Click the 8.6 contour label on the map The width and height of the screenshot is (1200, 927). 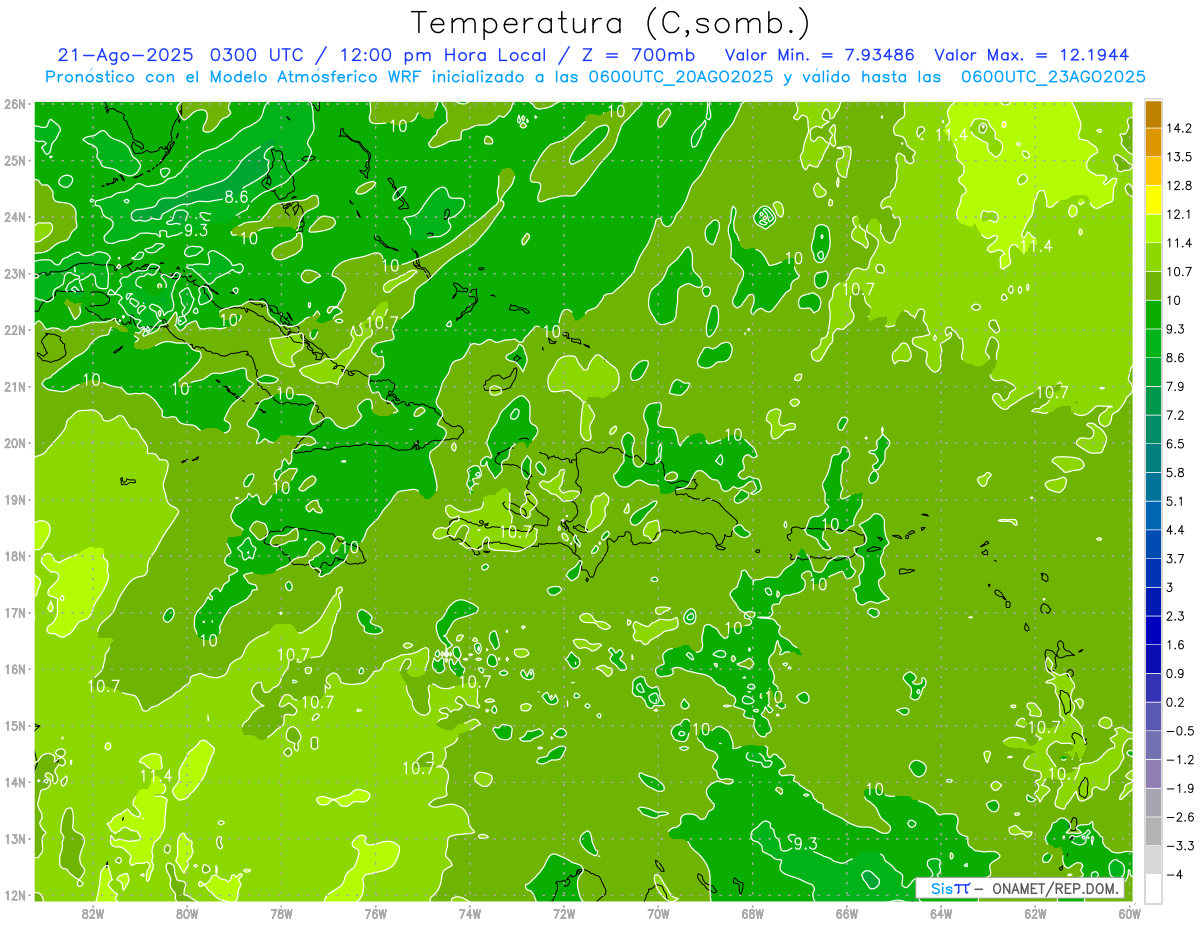[x=236, y=197]
